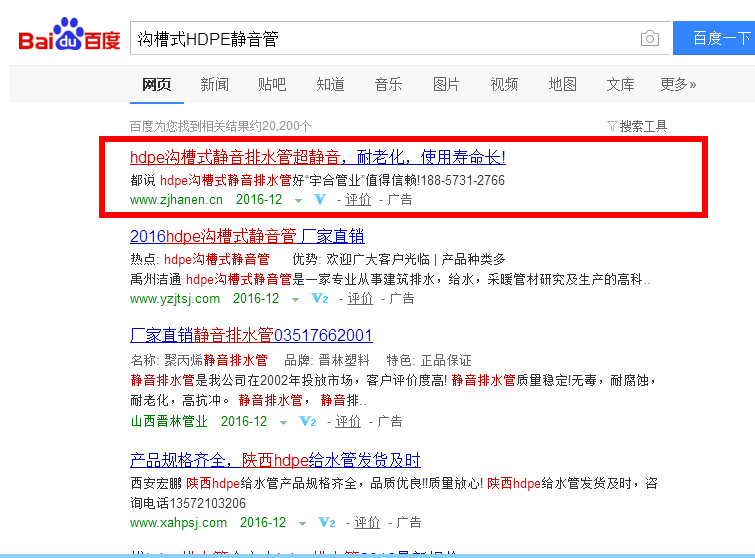Viewport: 755px width, 558px height.
Task: Click 评价 link for www.zjhanen.cn
Action: tap(358, 199)
